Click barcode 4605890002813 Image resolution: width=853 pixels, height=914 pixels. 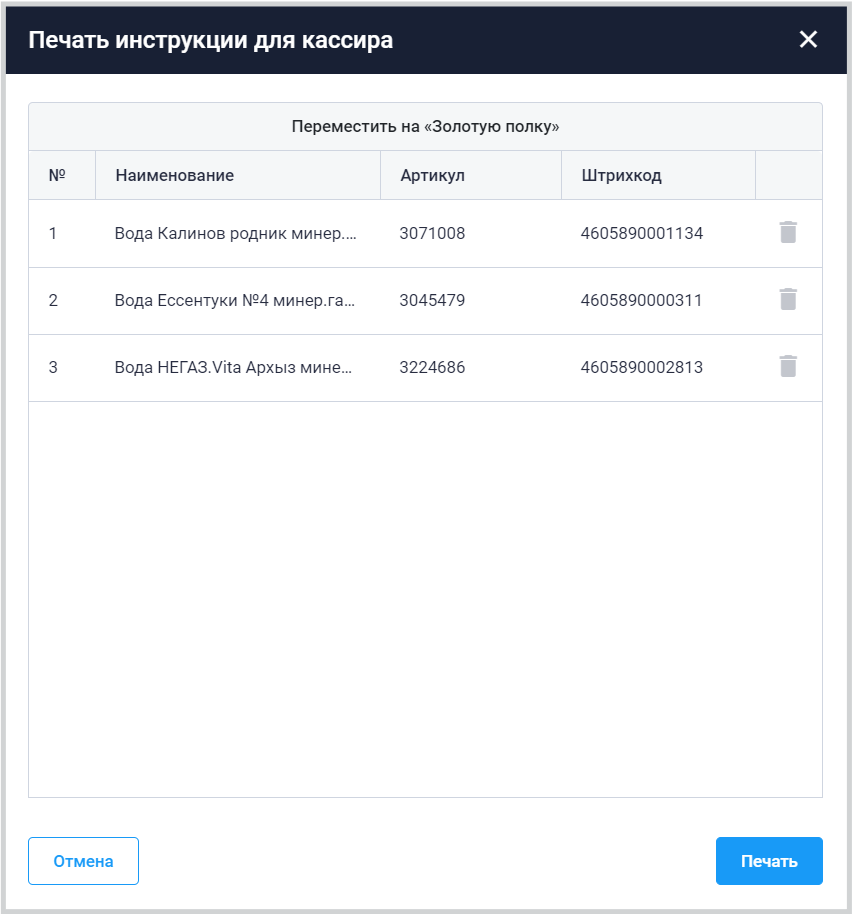641,368
